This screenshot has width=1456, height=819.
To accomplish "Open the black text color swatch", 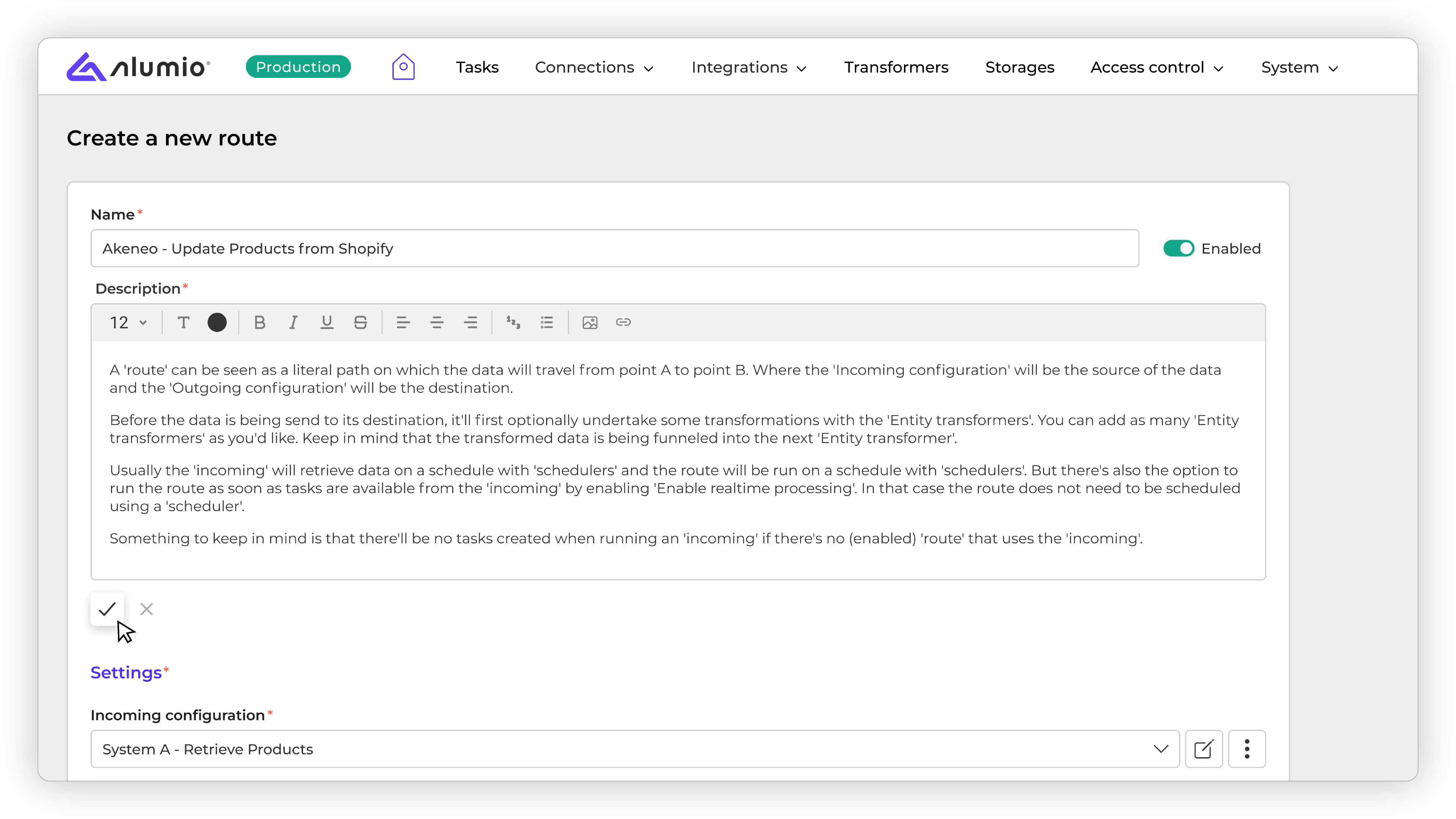I will pos(217,322).
